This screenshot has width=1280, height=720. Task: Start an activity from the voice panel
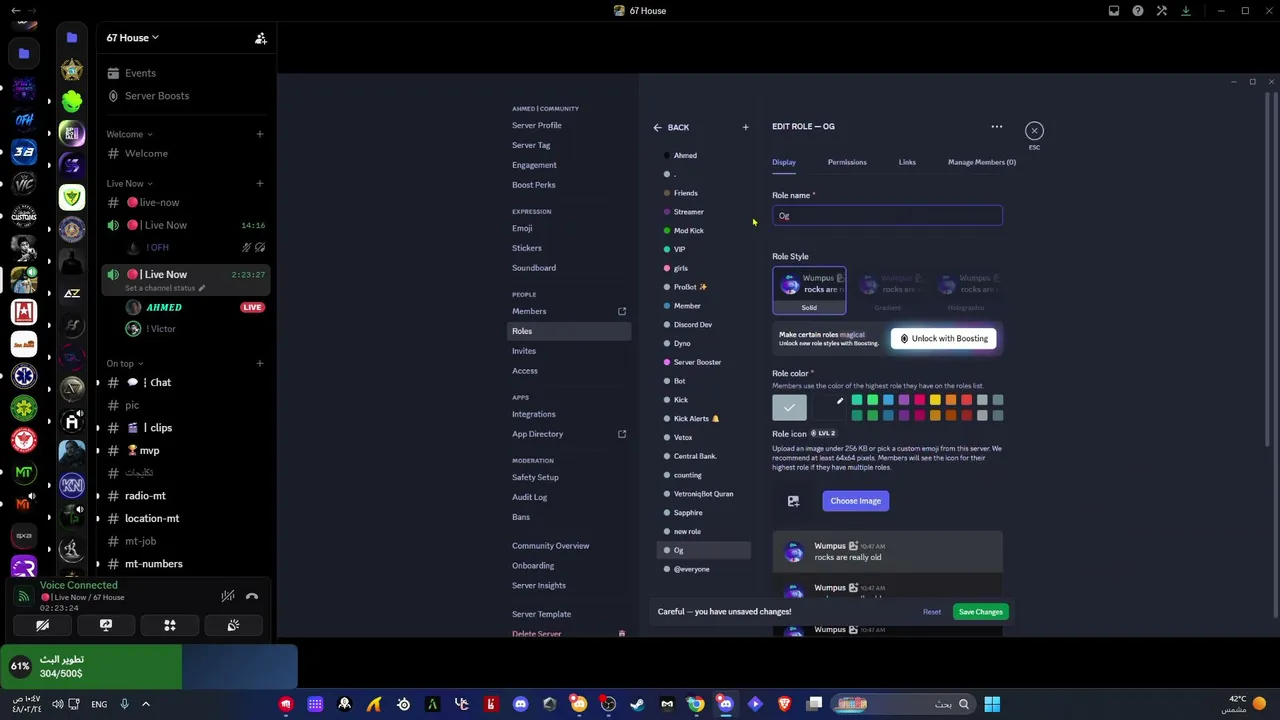[170, 625]
